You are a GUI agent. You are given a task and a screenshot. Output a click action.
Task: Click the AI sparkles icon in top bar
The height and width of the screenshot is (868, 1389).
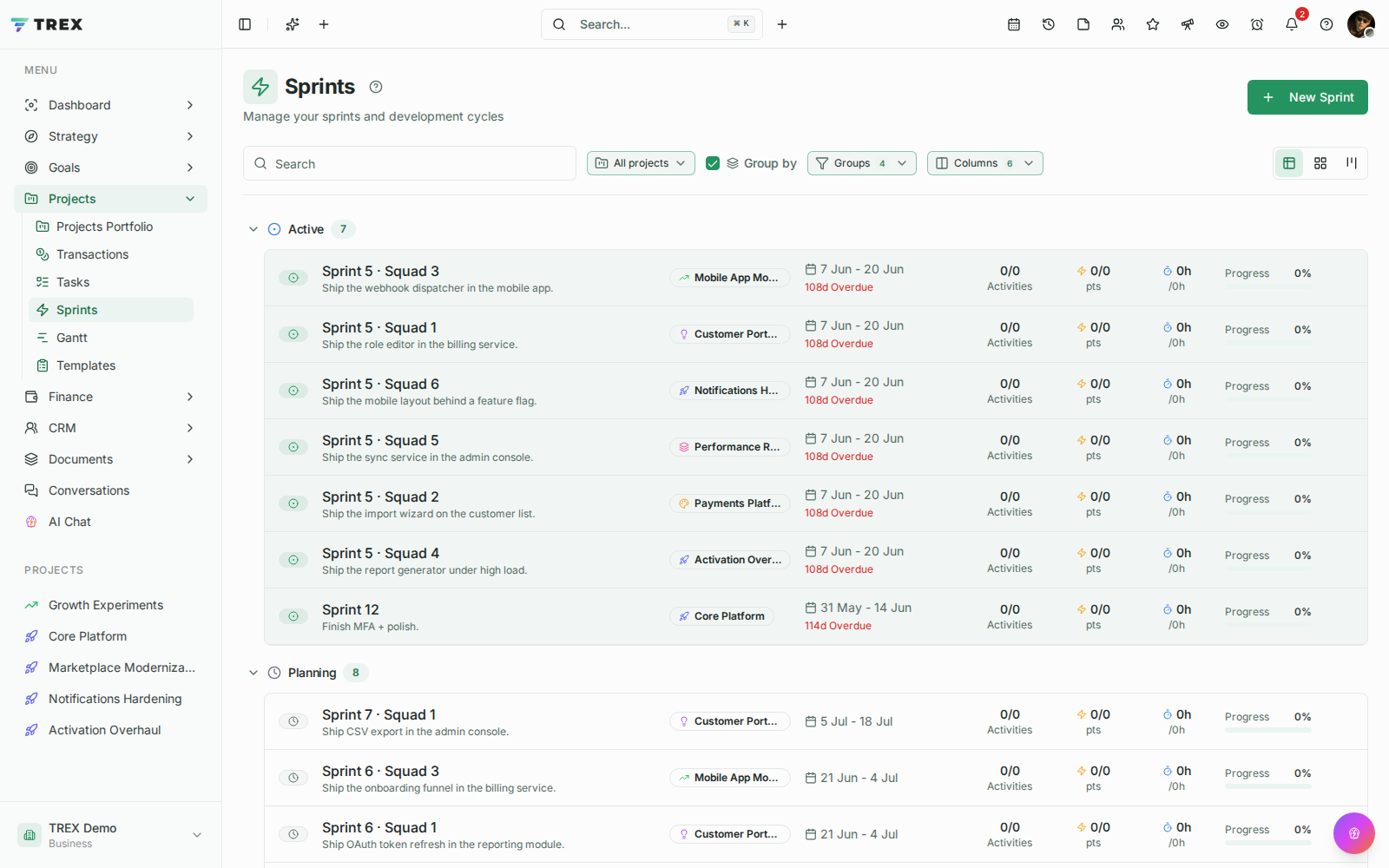[293, 24]
